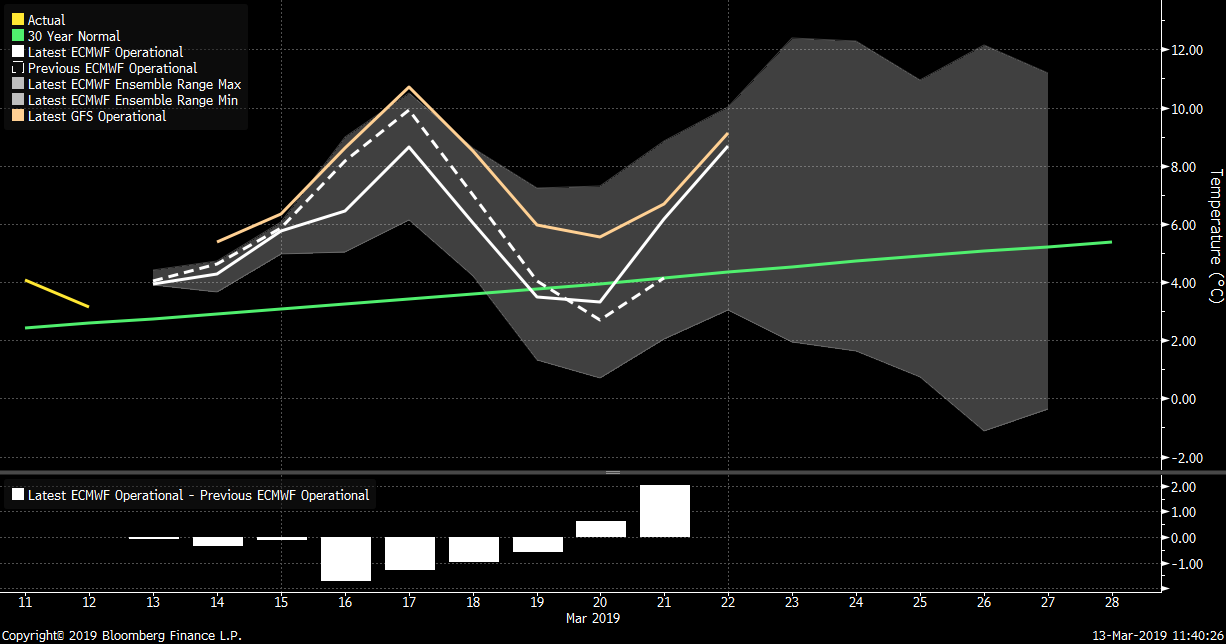Click the green 30 Year Normal swatch

click(17, 36)
